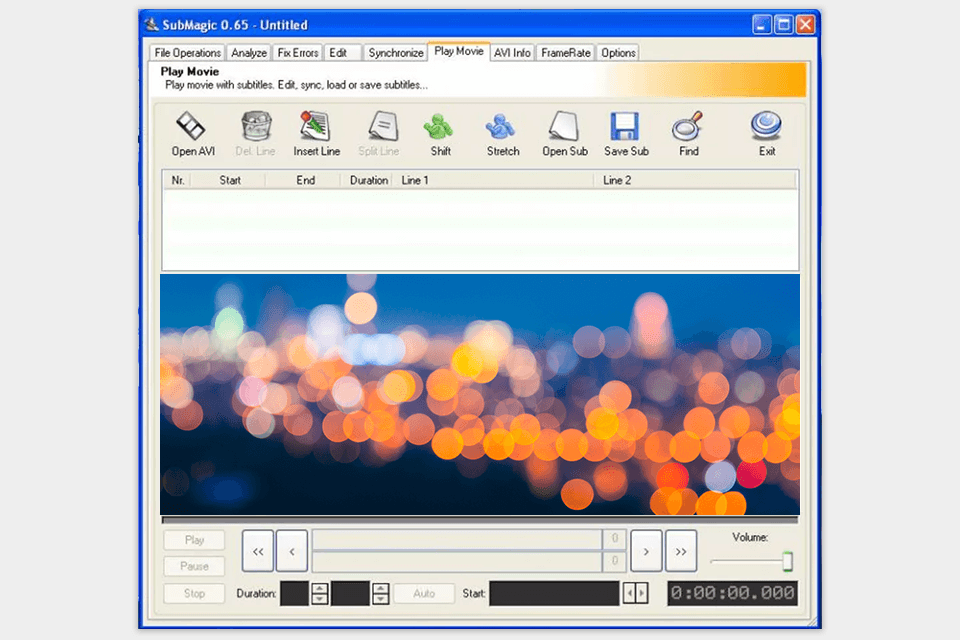Select the Split Line tool
Image resolution: width=960 pixels, height=640 pixels.
(379, 133)
